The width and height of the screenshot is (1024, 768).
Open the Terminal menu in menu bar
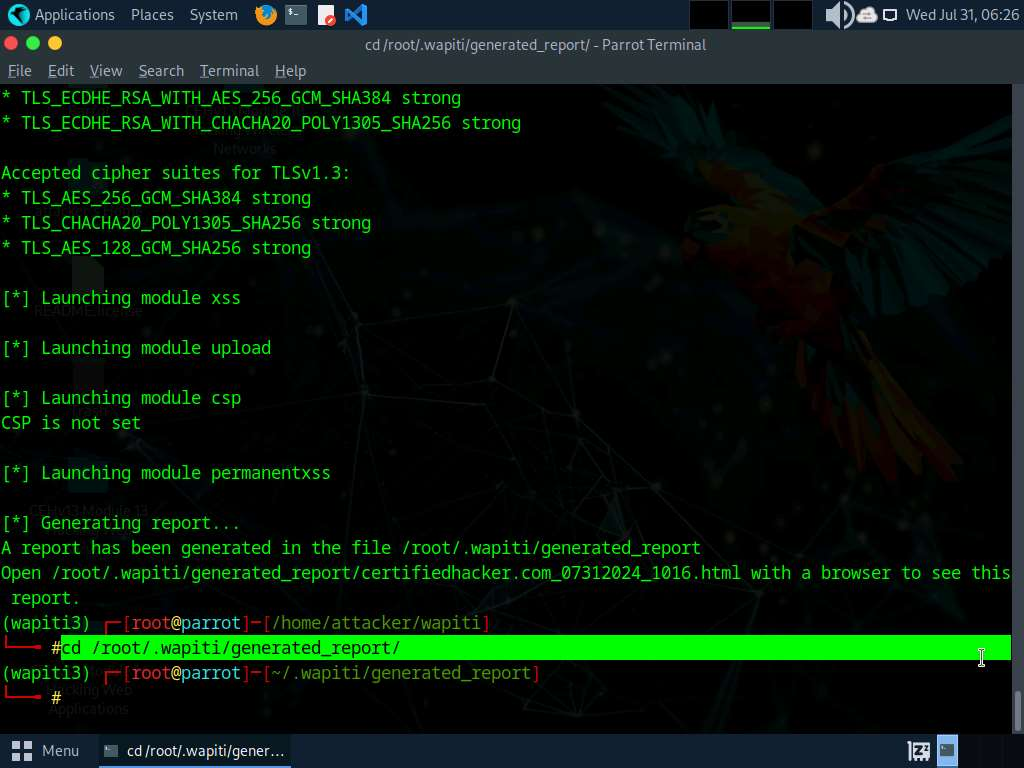(x=229, y=71)
